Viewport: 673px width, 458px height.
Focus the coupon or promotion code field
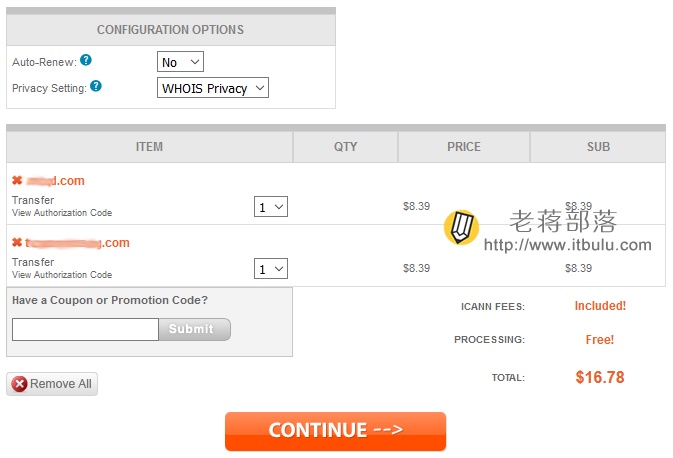[x=85, y=329]
